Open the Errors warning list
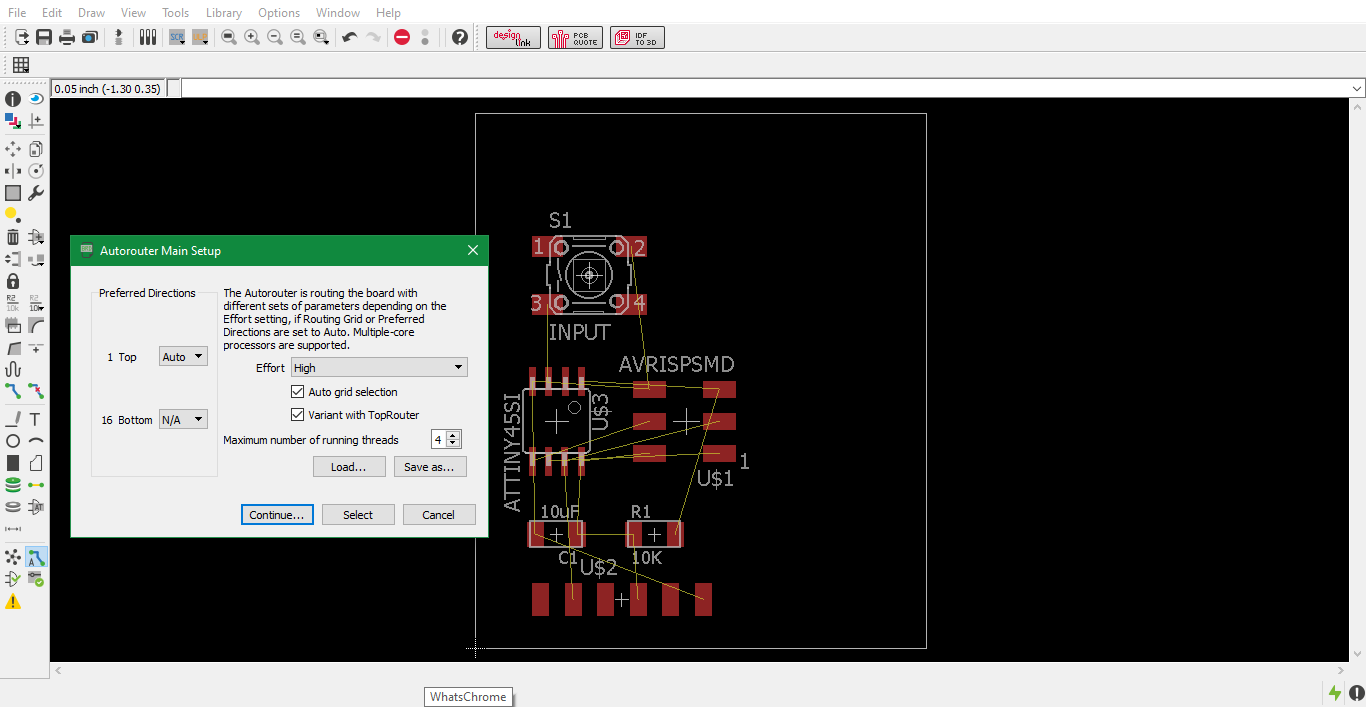This screenshot has width=1366, height=707. [x=12, y=601]
